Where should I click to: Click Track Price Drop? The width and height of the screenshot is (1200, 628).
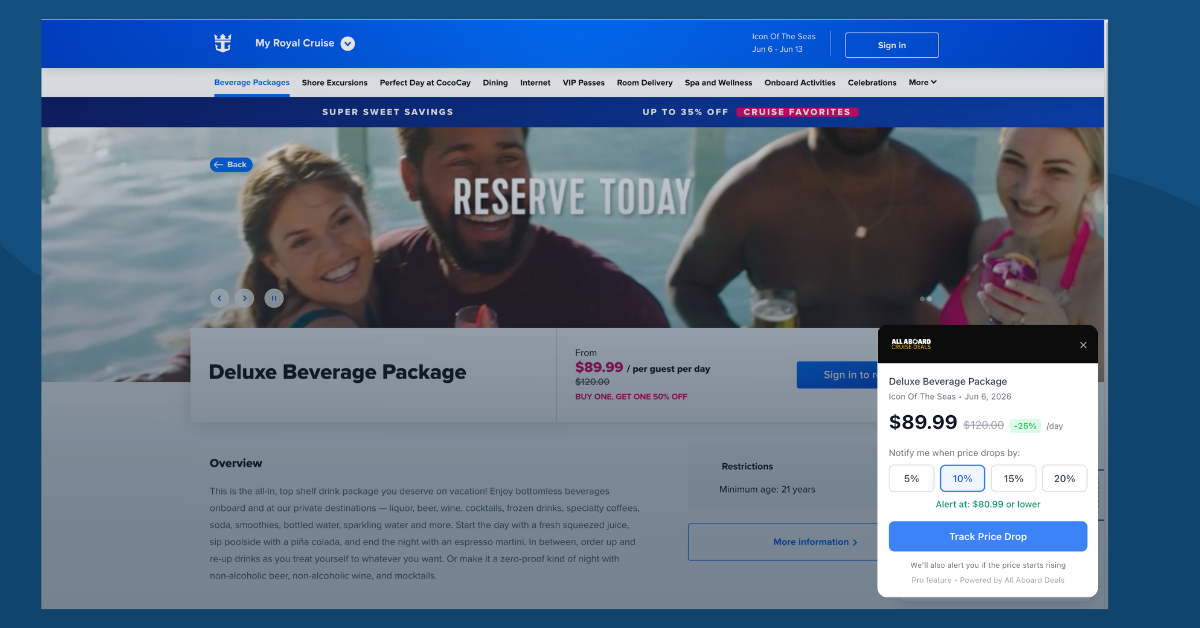pyautogui.click(x=987, y=536)
